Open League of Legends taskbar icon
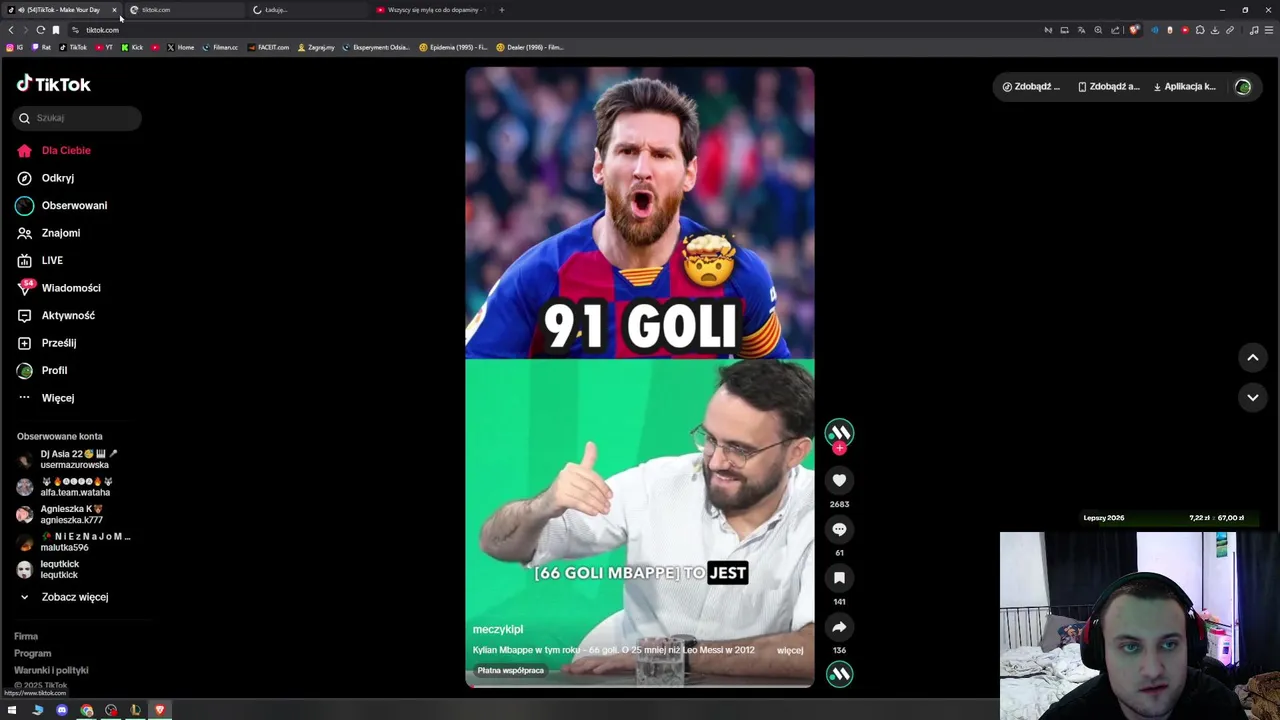The height and width of the screenshot is (720, 1280). tap(135, 710)
